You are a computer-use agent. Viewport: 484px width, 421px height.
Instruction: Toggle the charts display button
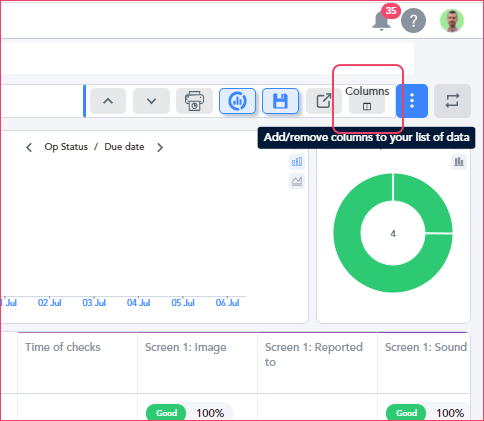(237, 101)
